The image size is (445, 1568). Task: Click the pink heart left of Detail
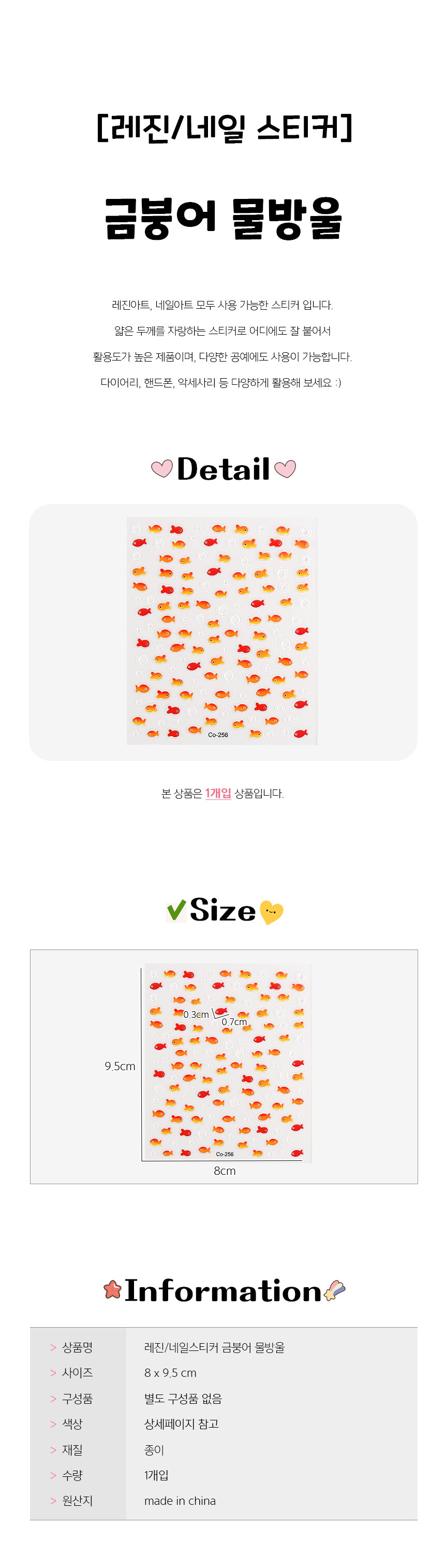(x=162, y=469)
